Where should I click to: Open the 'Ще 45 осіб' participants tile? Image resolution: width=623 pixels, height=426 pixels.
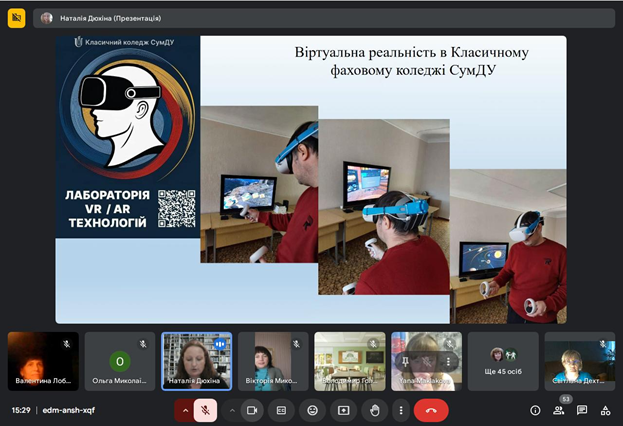[503, 361]
